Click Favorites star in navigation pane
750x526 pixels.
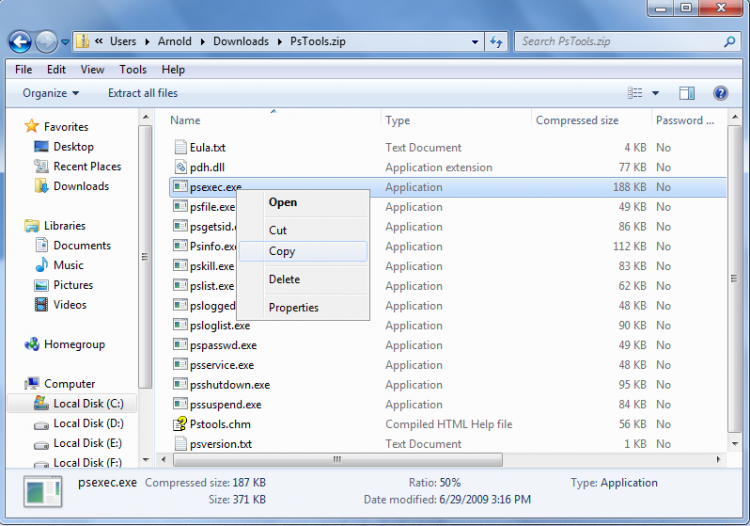pyautogui.click(x=32, y=126)
